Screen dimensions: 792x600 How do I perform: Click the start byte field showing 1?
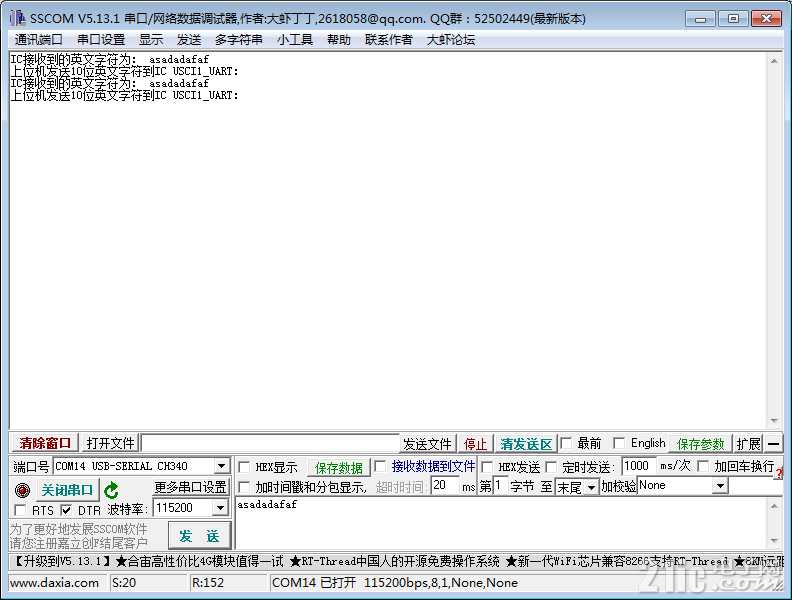[x=500, y=486]
